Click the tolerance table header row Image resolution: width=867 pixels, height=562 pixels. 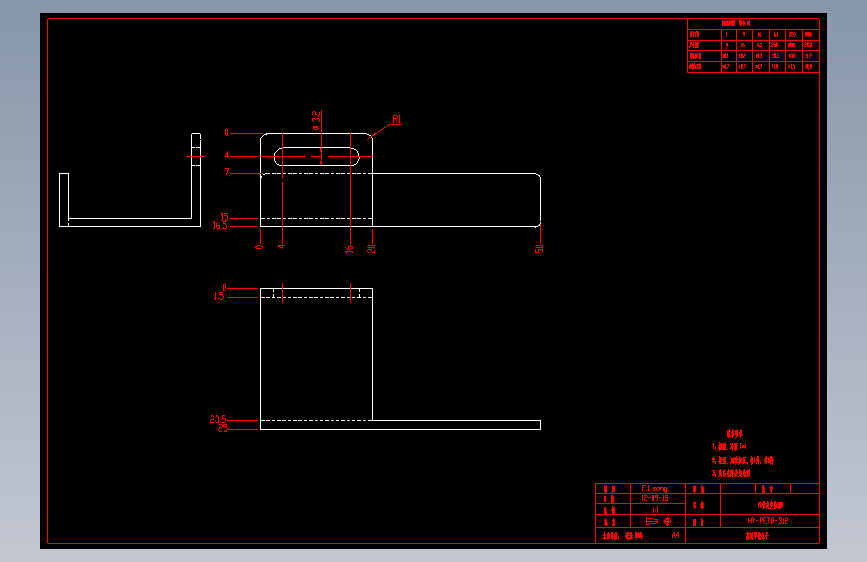[x=753, y=23]
